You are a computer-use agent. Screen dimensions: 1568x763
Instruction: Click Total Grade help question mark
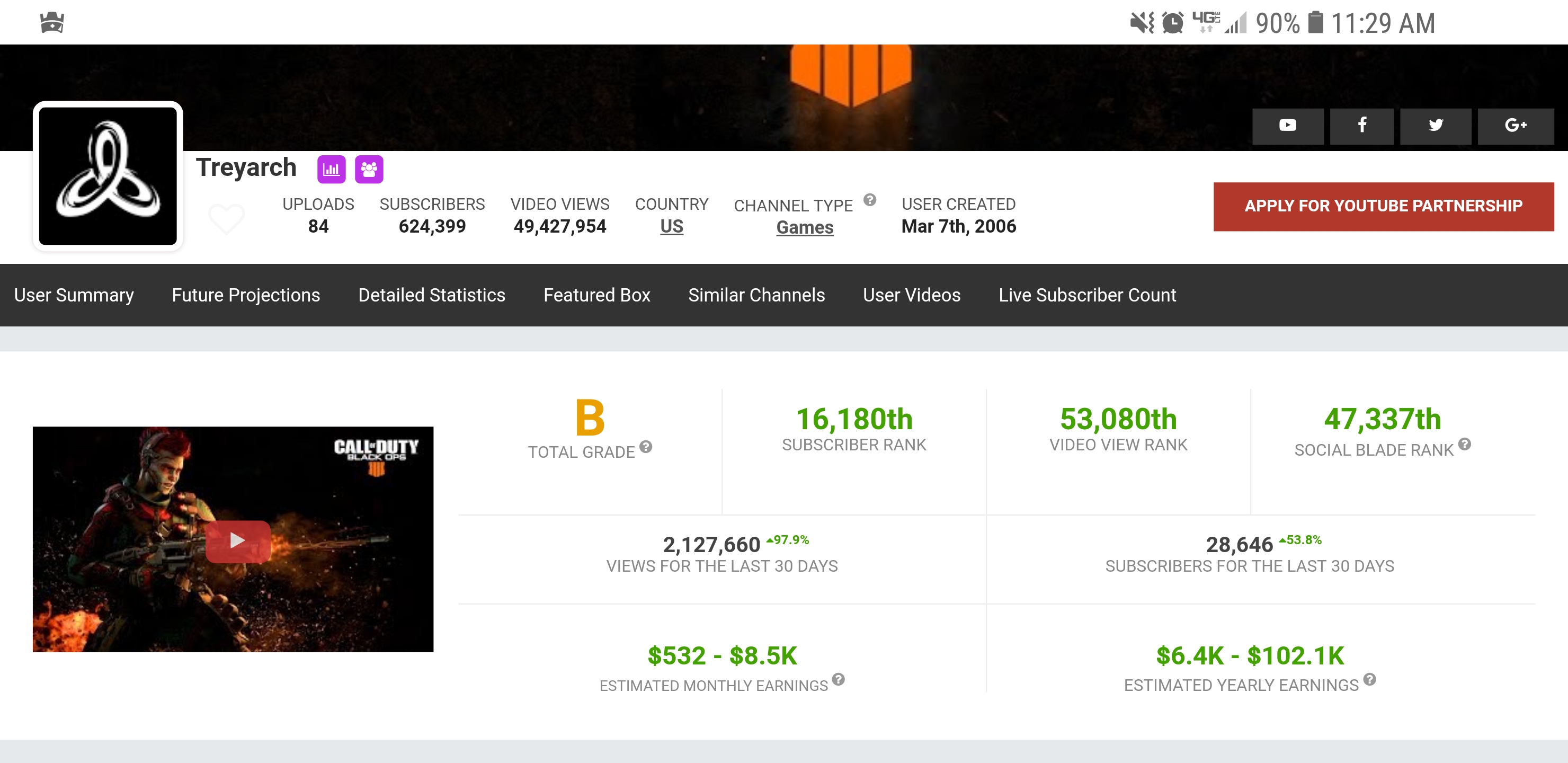coord(646,447)
